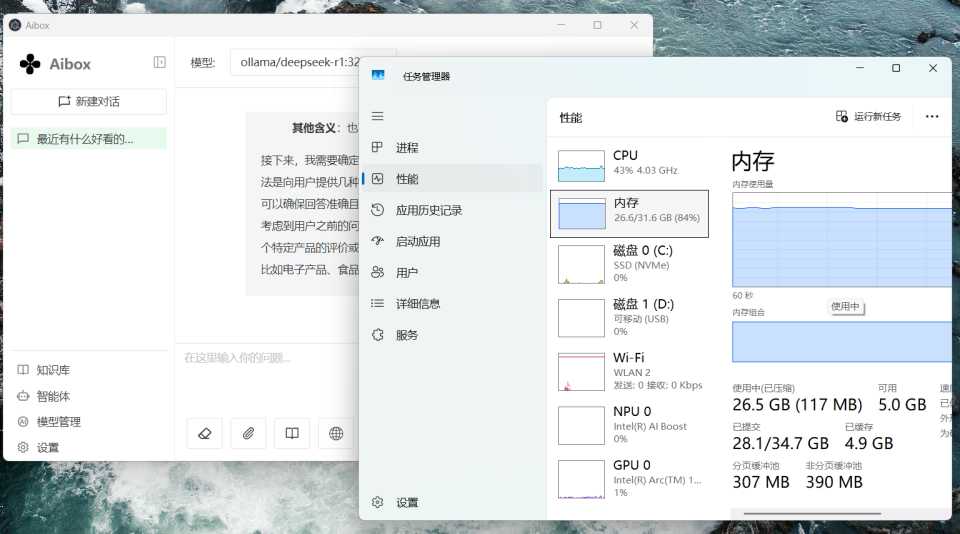Open 用户 tab in Task Manager
Screen dimensions: 960x534
[x=452, y=273]
